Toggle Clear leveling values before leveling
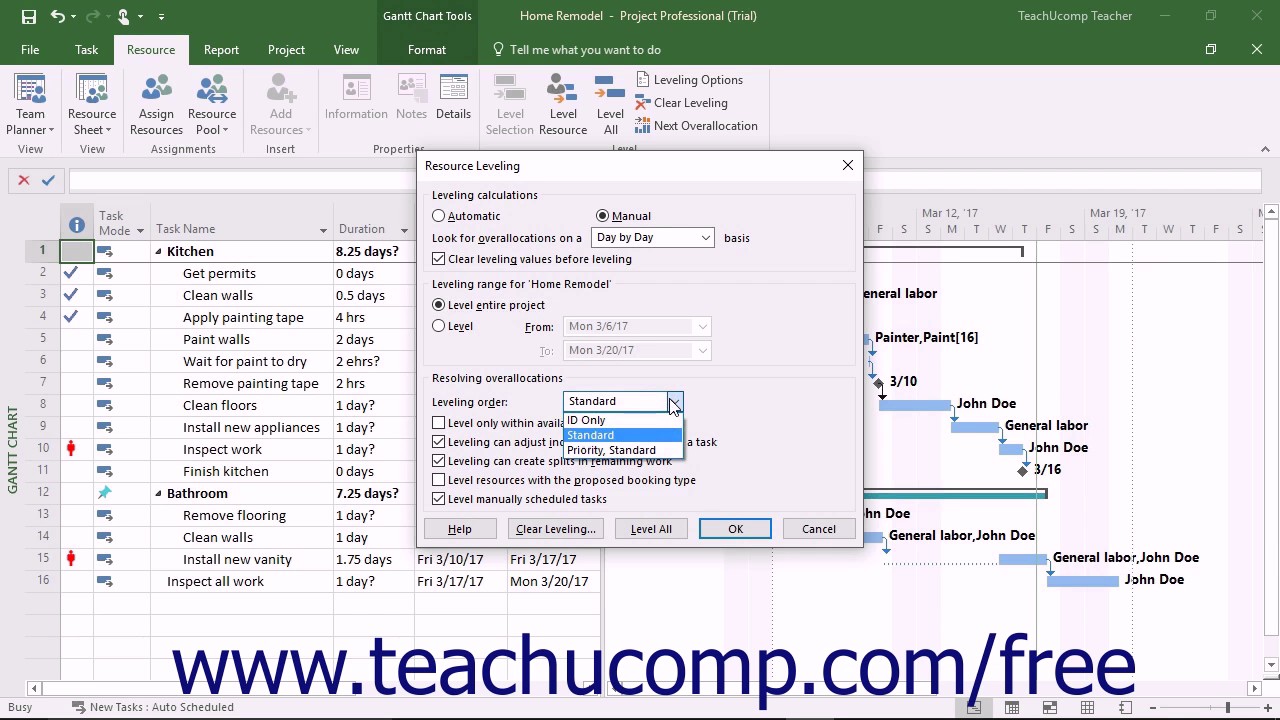 click(x=438, y=259)
